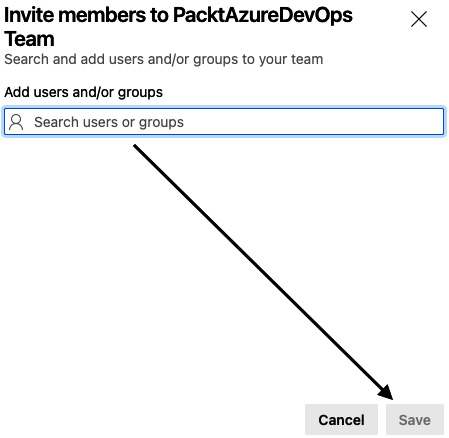This screenshot has height=438, width=449.
Task: Click the dialog title 'Invite members to PacktAzureDevOps'
Action: 178,15
